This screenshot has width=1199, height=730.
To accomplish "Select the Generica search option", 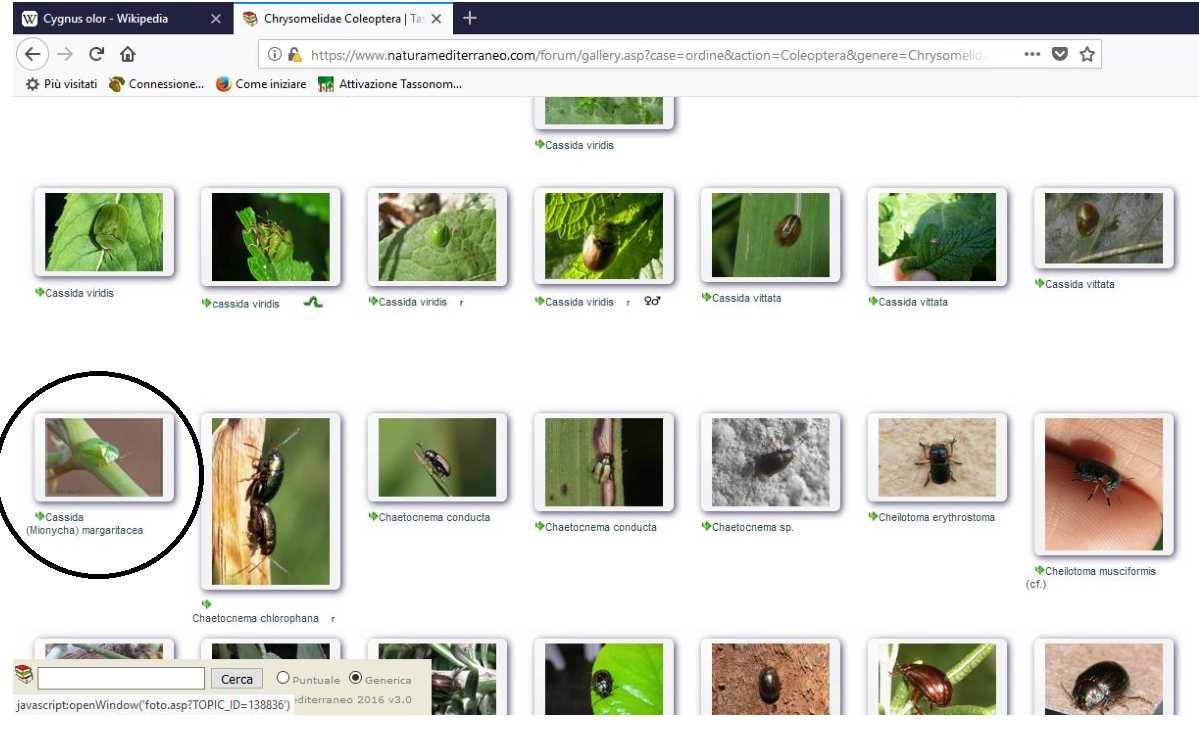I will (x=356, y=678).
